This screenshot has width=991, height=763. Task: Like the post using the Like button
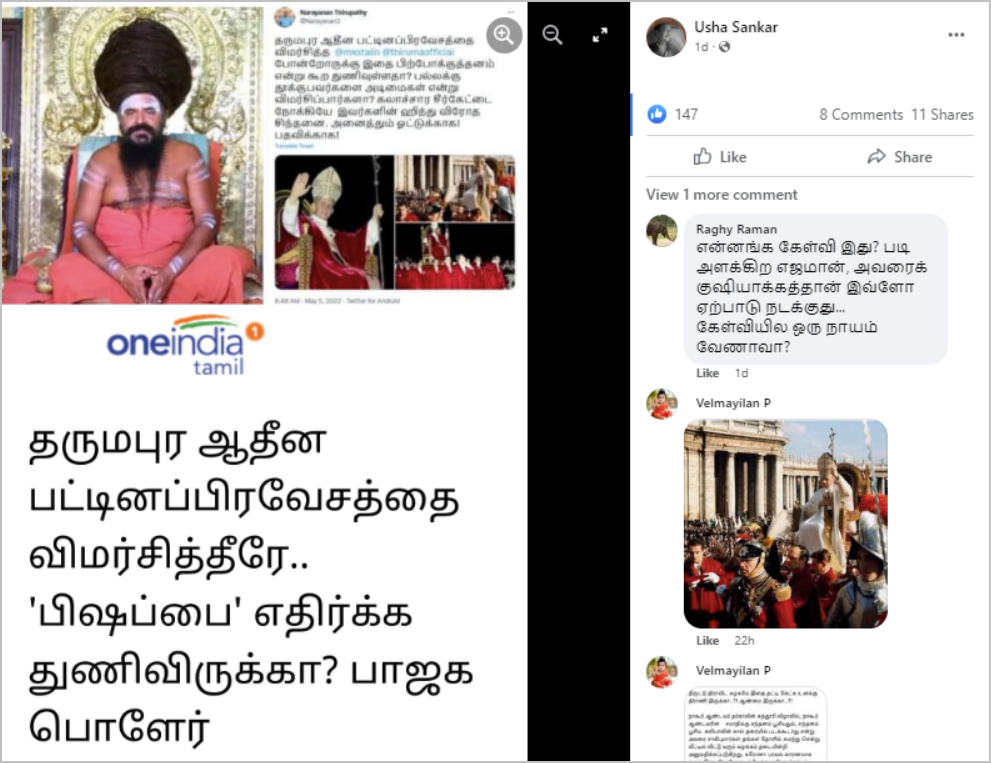coord(720,157)
